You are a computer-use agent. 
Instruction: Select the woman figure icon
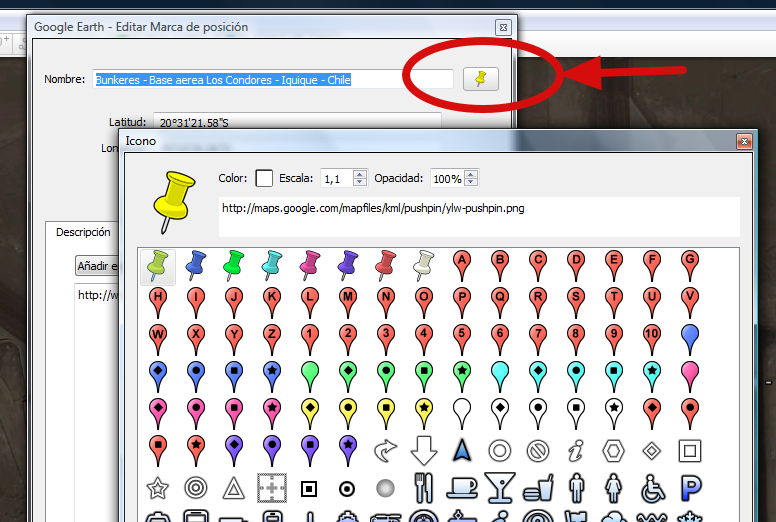(x=614, y=488)
